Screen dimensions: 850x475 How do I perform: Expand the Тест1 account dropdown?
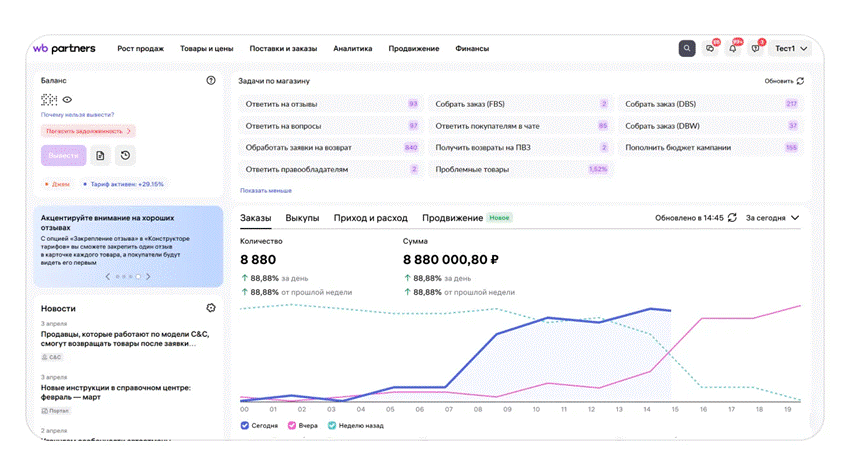tap(791, 48)
